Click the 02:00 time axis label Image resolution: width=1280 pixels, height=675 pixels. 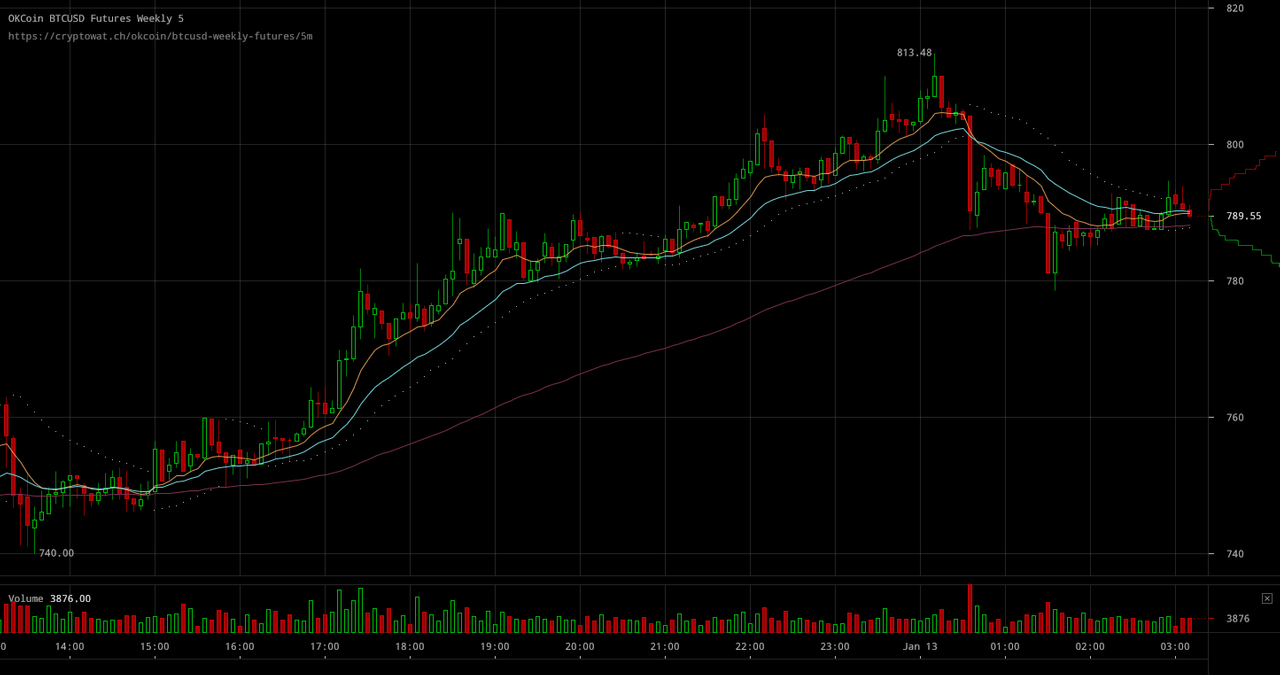[1090, 646]
